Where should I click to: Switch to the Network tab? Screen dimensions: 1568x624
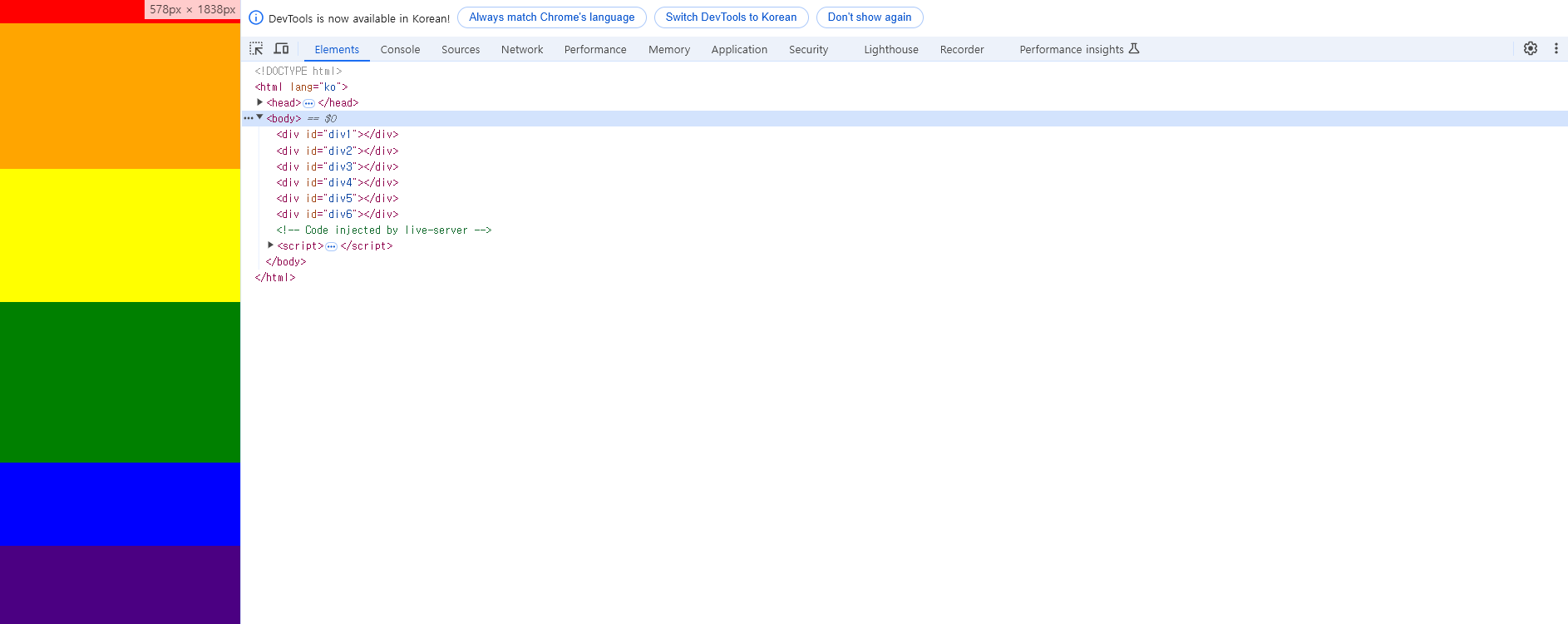pos(522,49)
